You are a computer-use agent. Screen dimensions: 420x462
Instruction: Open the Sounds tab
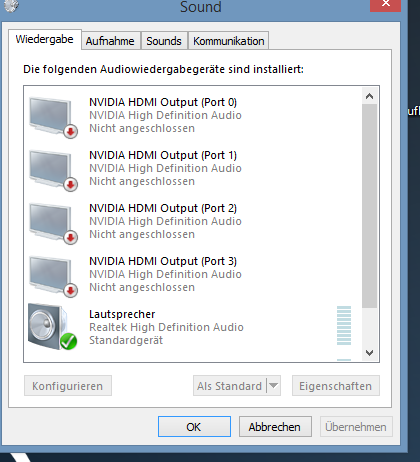click(x=164, y=41)
